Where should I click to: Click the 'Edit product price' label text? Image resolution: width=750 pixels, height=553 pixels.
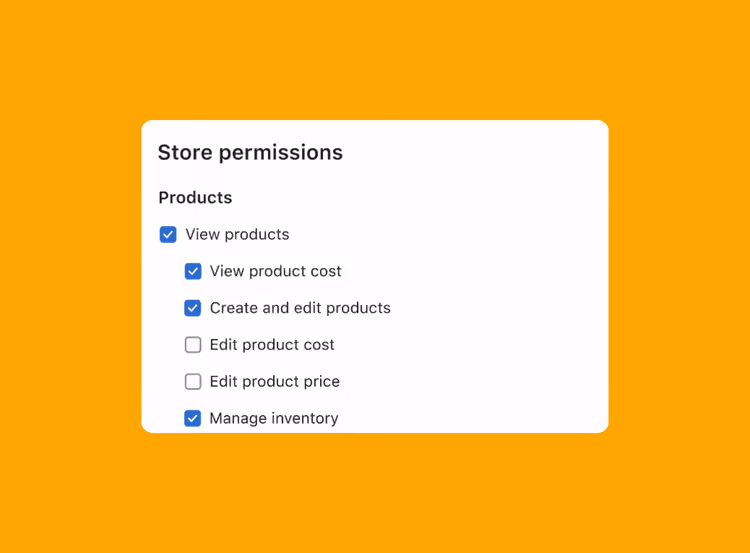click(275, 381)
